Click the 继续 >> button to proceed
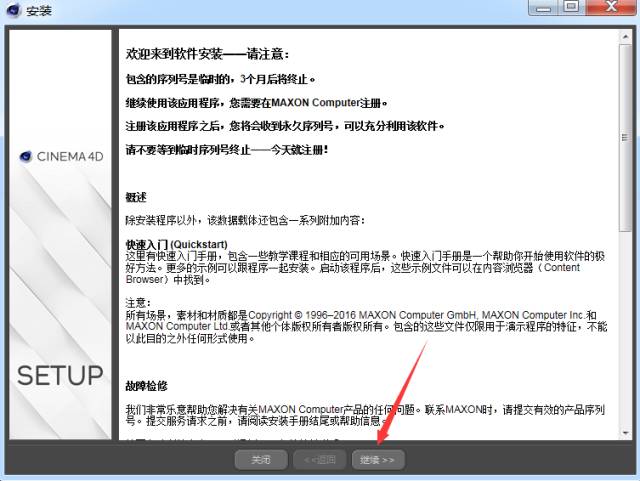 378,460
